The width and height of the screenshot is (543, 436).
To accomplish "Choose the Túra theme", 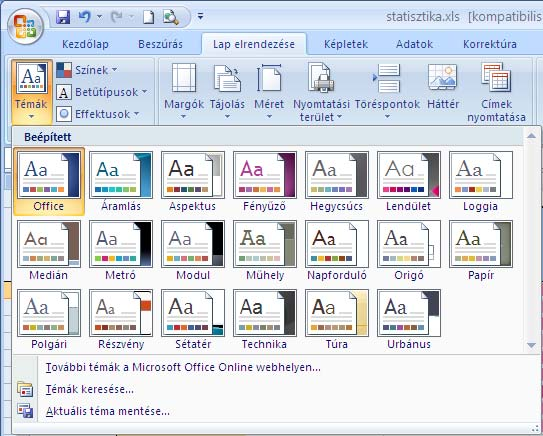I will pos(337,320).
